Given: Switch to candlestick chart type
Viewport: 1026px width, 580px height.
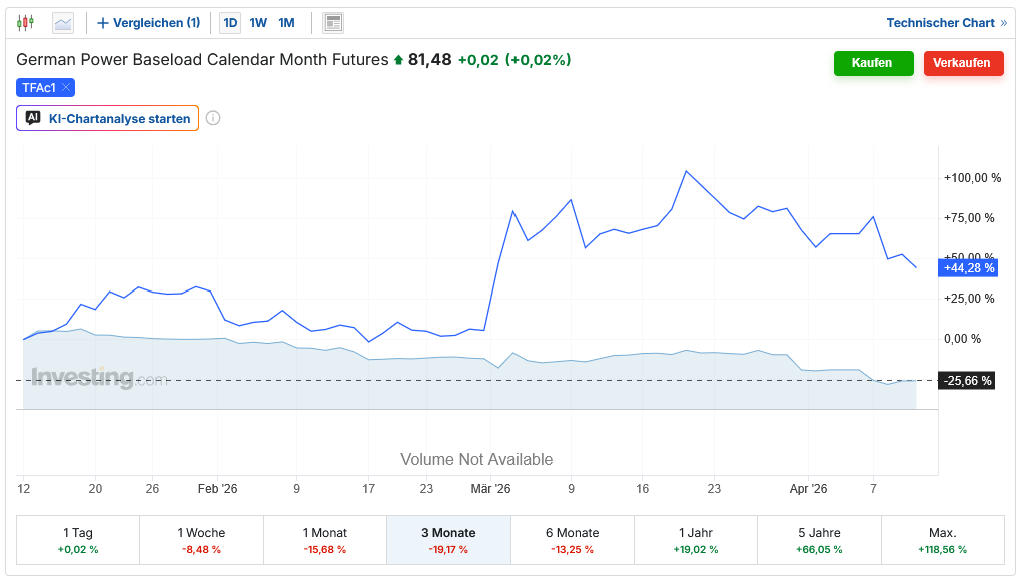Looking at the screenshot, I should (x=25, y=22).
